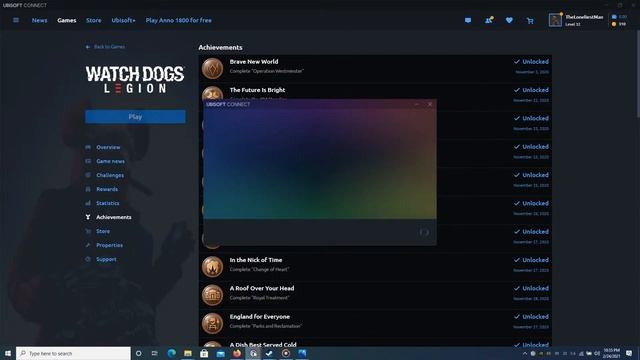
Task: Select Challenges in sidebar
Action: [x=110, y=175]
